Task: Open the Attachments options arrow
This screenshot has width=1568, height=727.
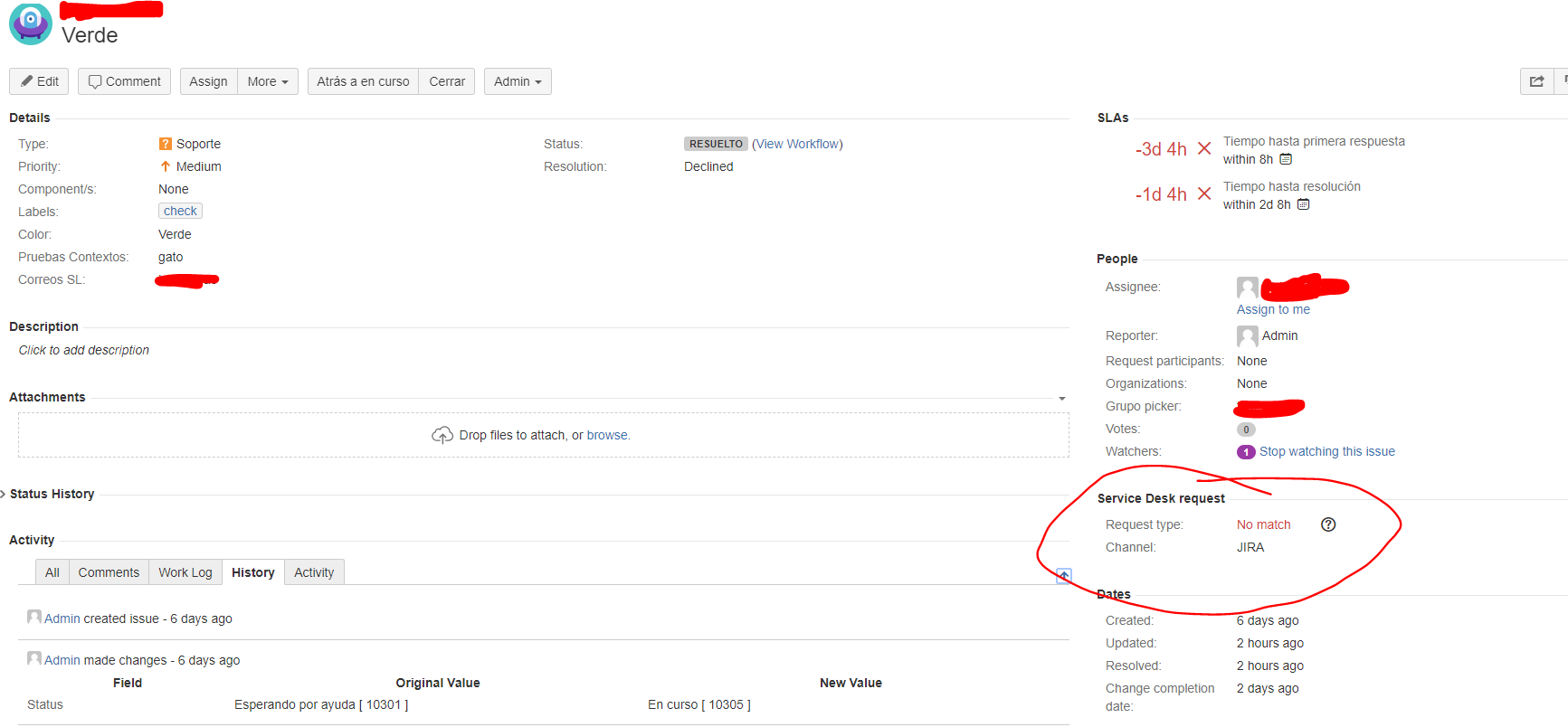Action: click(x=1062, y=398)
